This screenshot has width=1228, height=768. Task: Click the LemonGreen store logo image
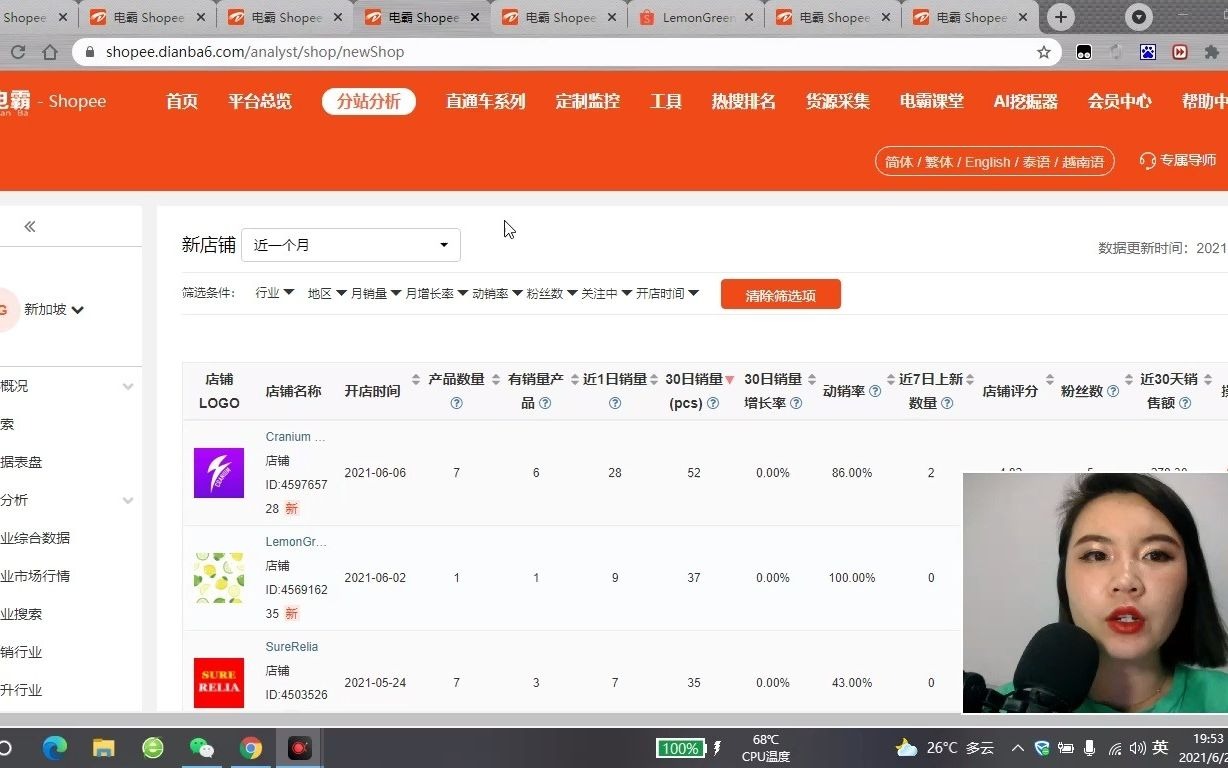pos(218,577)
